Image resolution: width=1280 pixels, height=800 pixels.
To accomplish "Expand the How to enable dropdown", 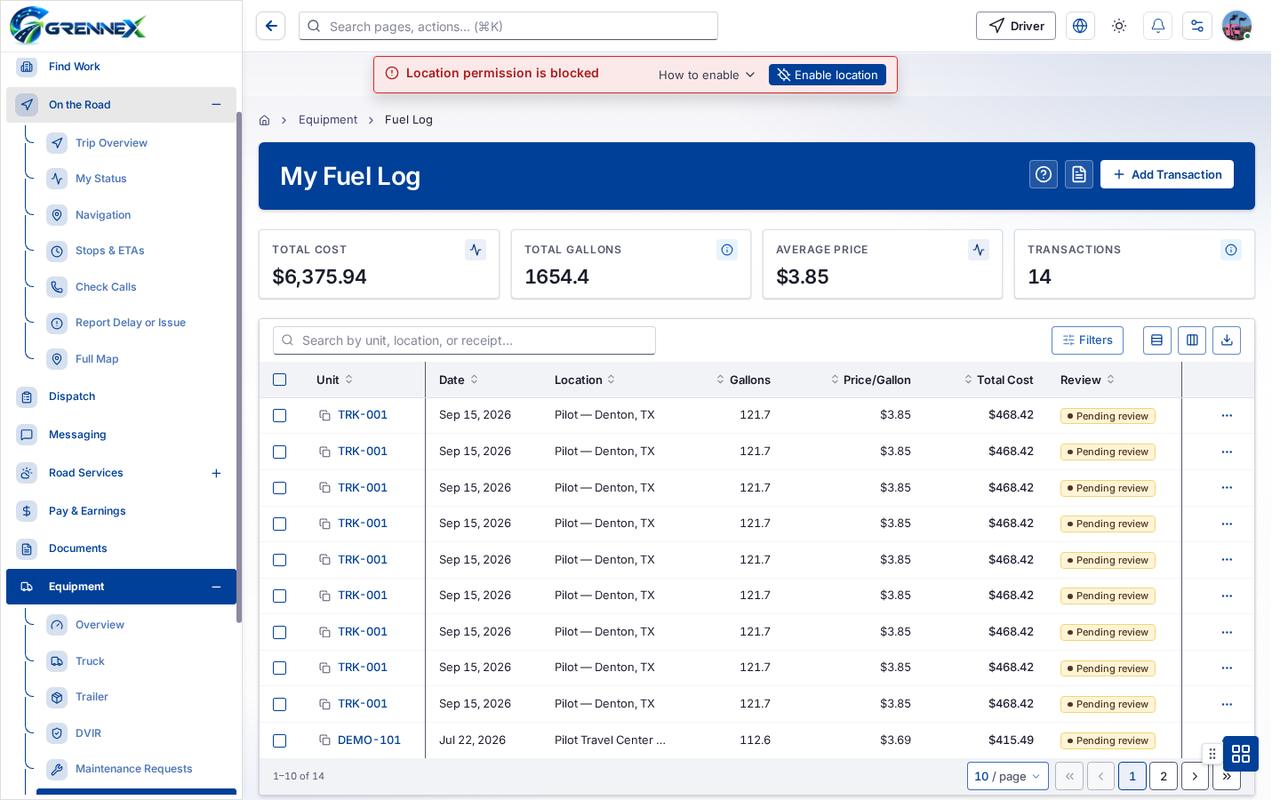I will (707, 75).
